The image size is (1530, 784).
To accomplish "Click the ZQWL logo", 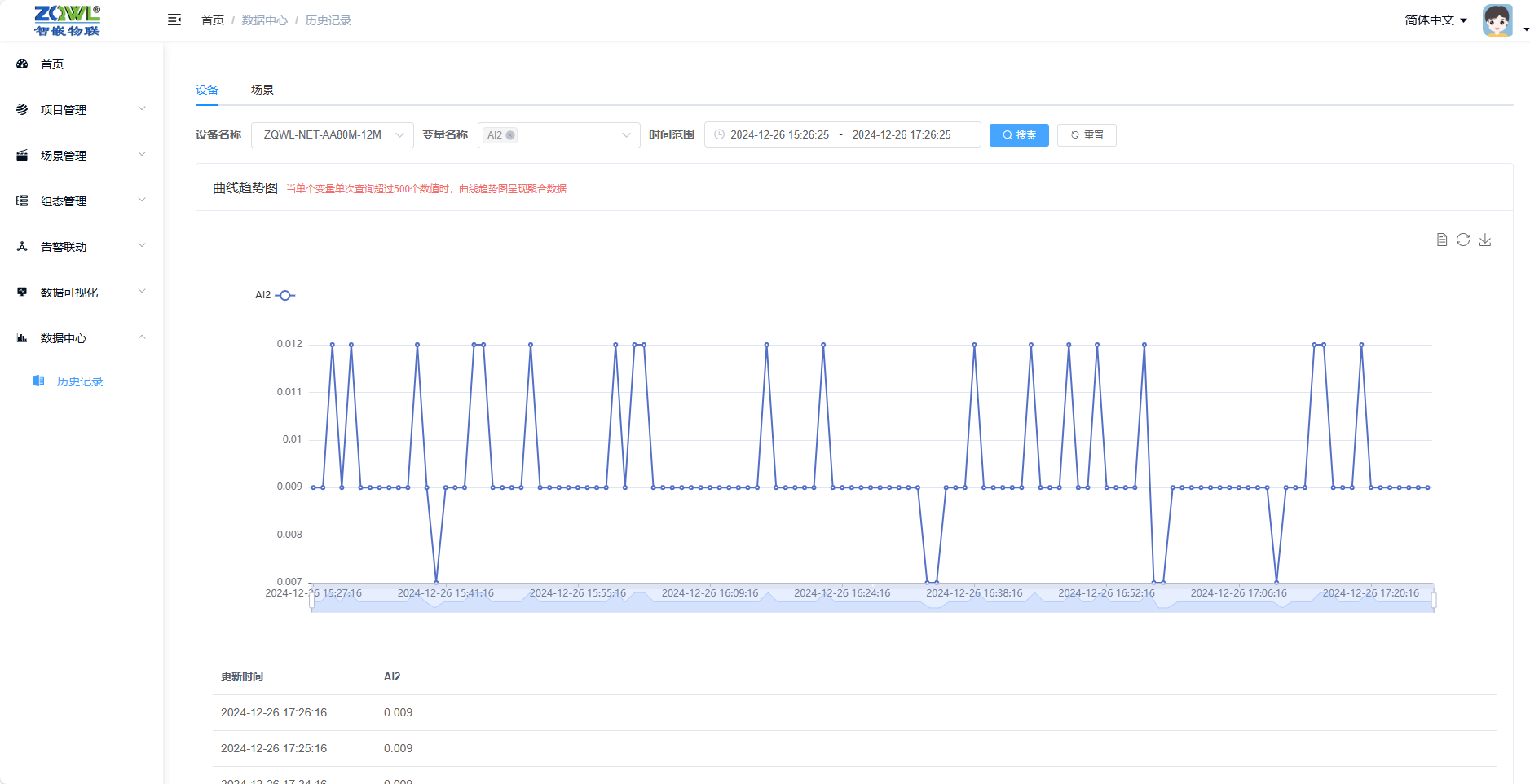I will (67, 20).
